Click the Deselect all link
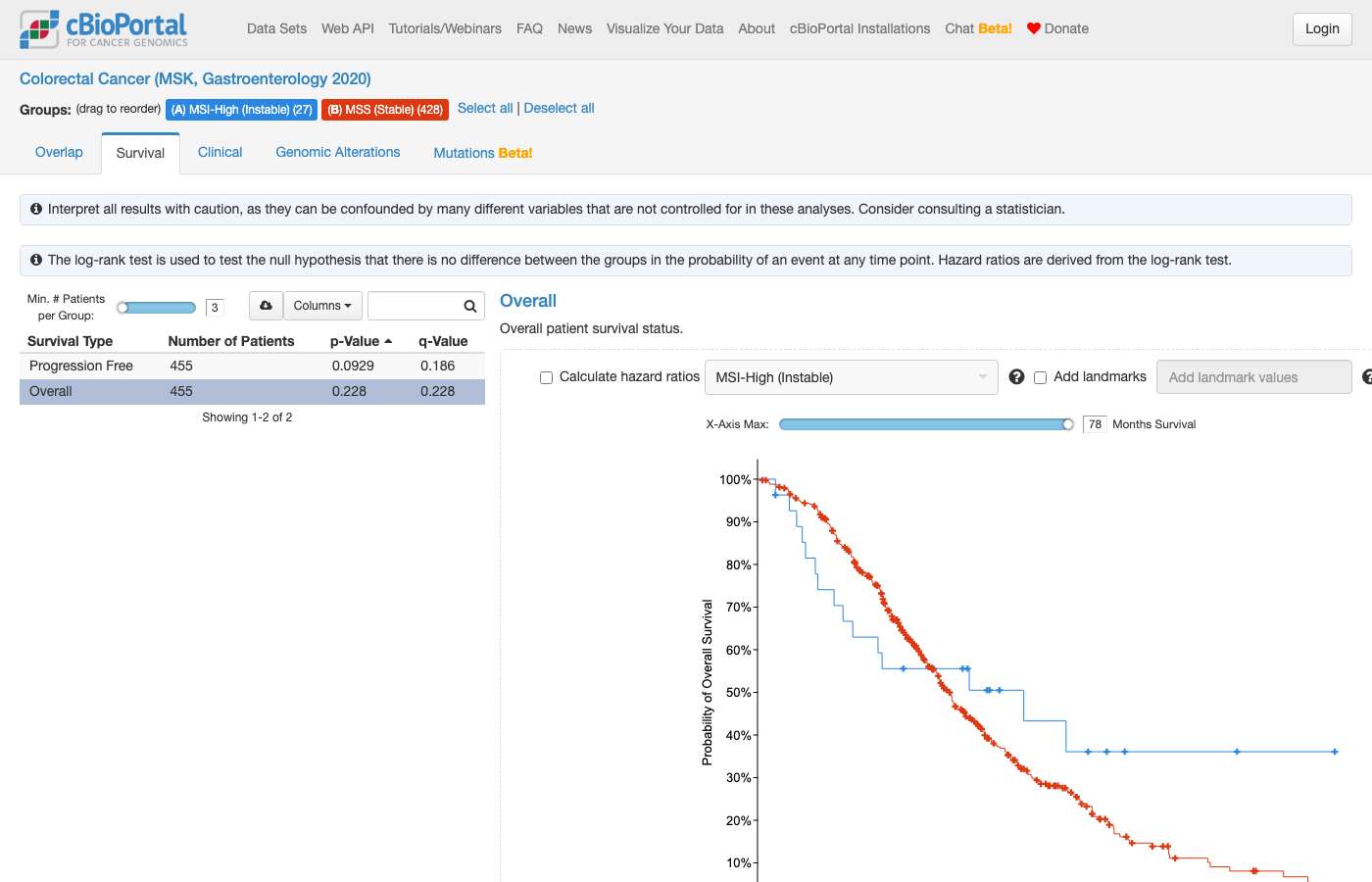Screen dimensions: 1372x882 tap(559, 108)
